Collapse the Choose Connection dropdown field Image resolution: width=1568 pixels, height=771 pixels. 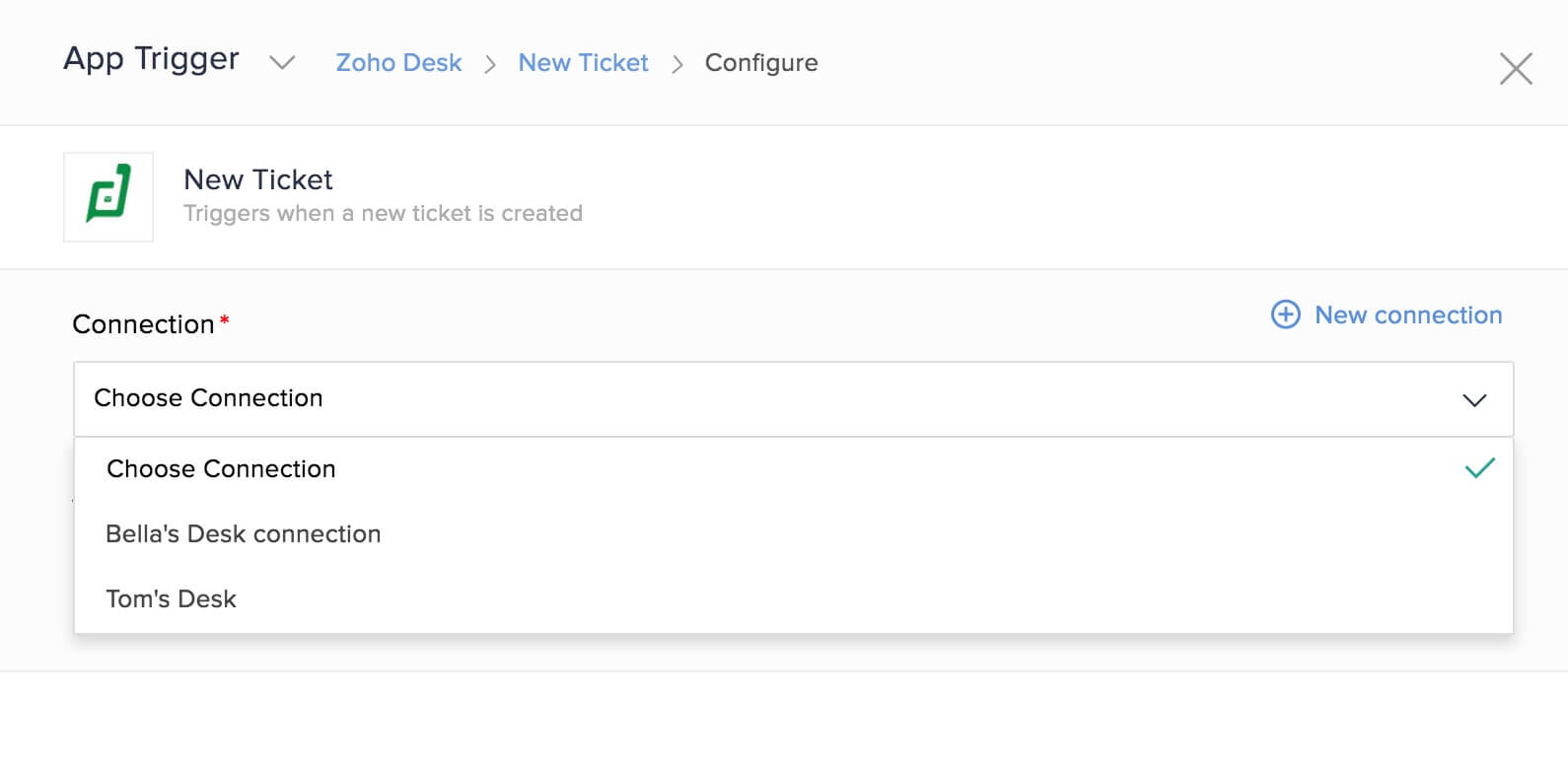[793, 399]
